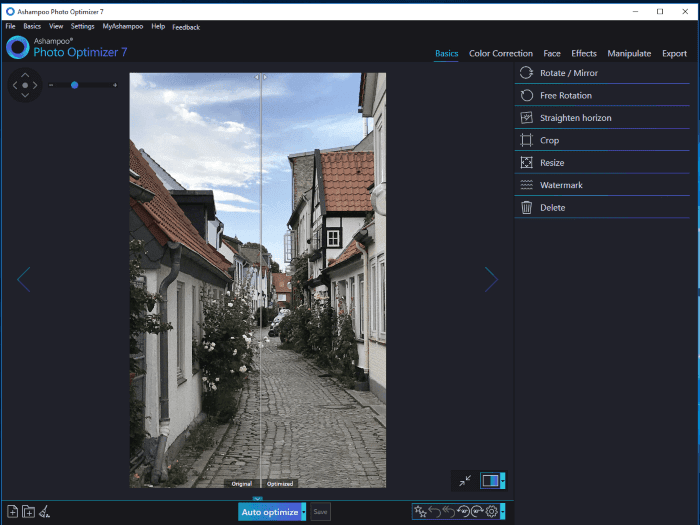Rotate image 90 degrees left icon
This screenshot has width=700, height=525.
[463, 511]
